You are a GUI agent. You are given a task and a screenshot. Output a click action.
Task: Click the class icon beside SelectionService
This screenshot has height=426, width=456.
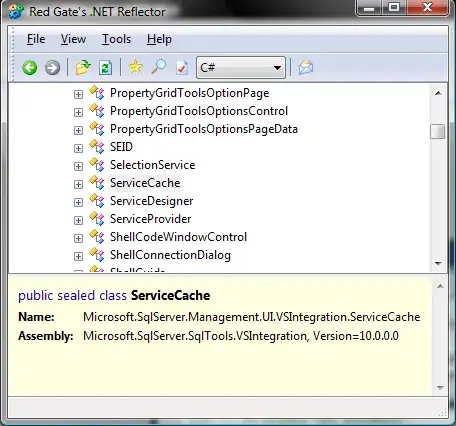click(x=97, y=165)
